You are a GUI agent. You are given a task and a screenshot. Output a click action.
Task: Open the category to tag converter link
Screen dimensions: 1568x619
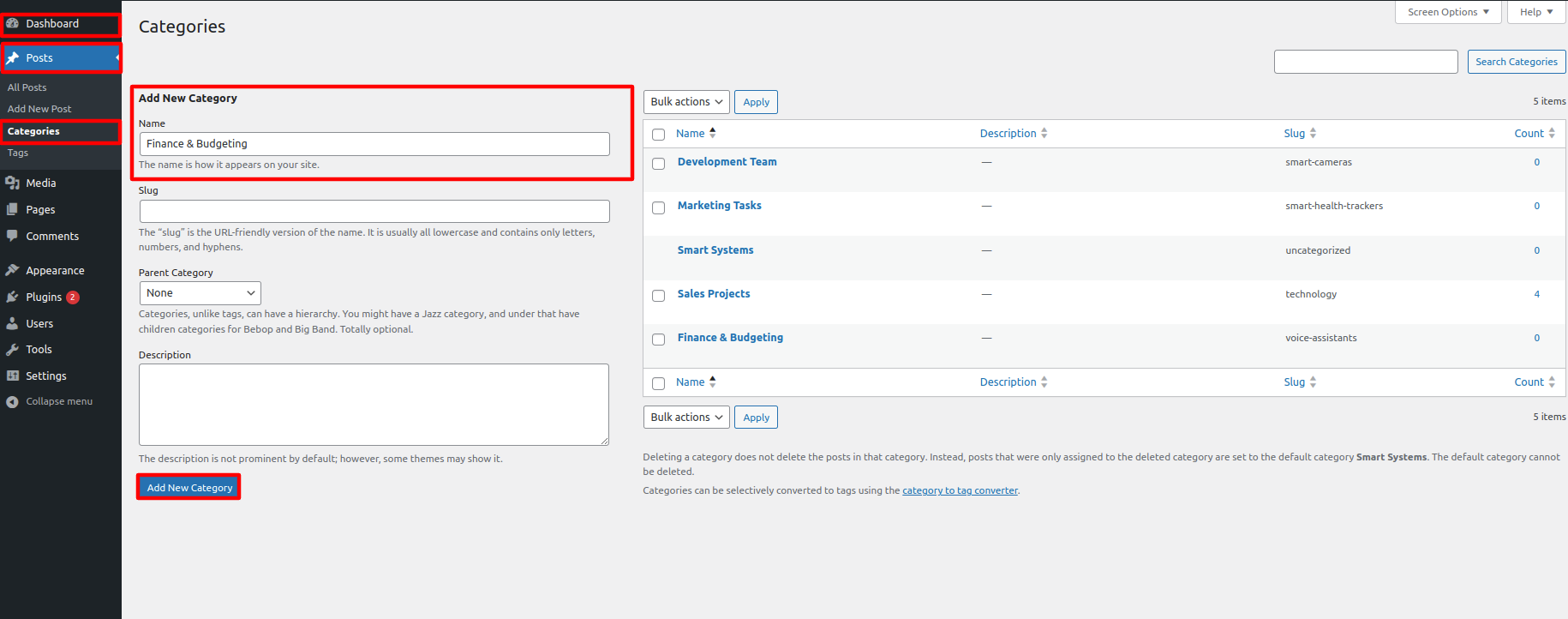click(960, 490)
